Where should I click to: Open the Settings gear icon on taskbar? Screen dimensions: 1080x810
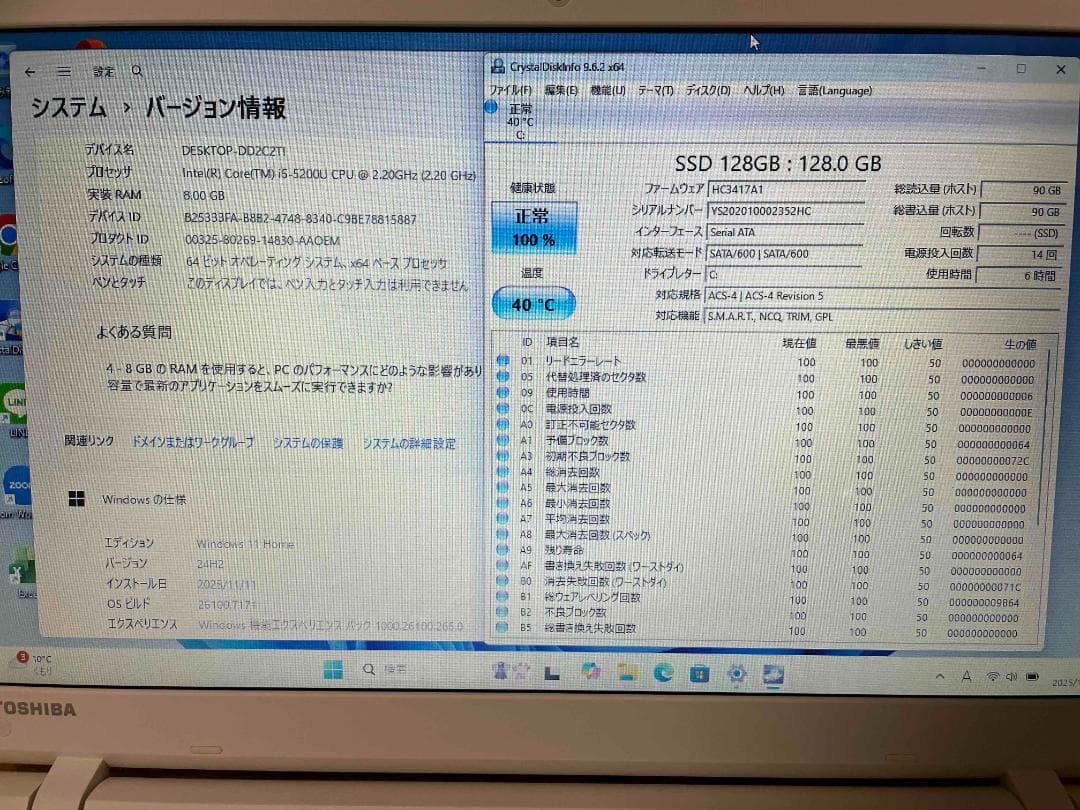pyautogui.click(x=735, y=672)
